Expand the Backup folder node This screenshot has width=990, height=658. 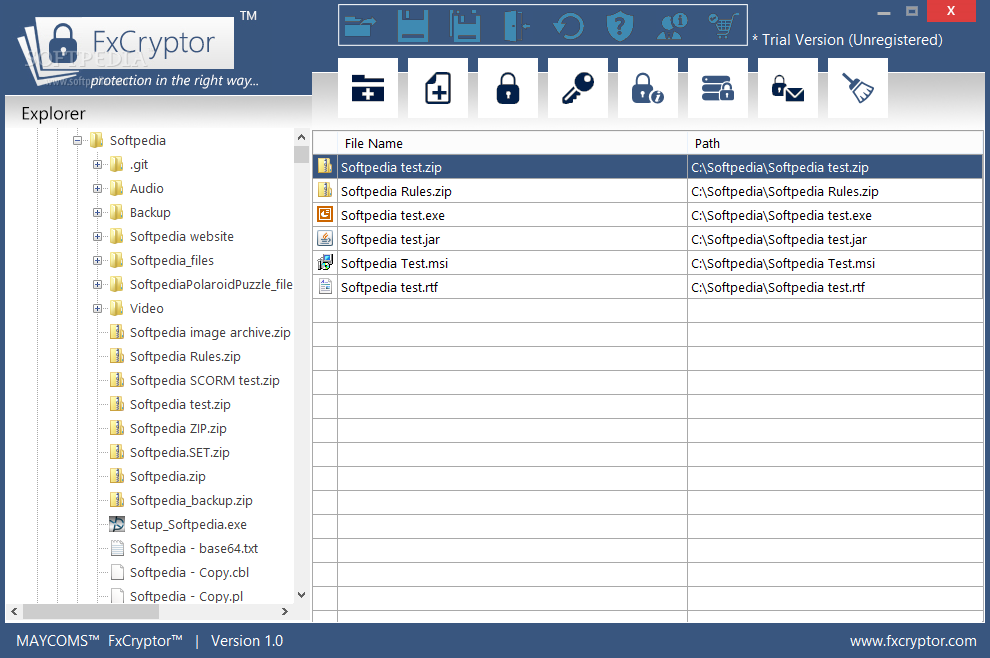pyautogui.click(x=97, y=212)
